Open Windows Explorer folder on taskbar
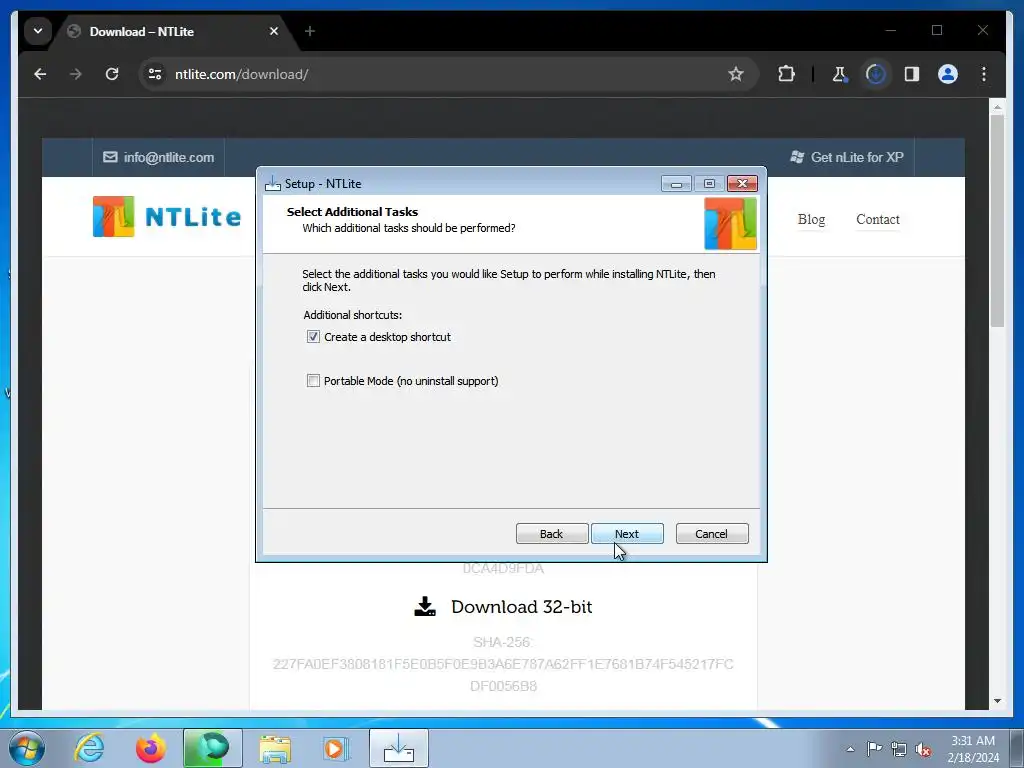 point(275,748)
